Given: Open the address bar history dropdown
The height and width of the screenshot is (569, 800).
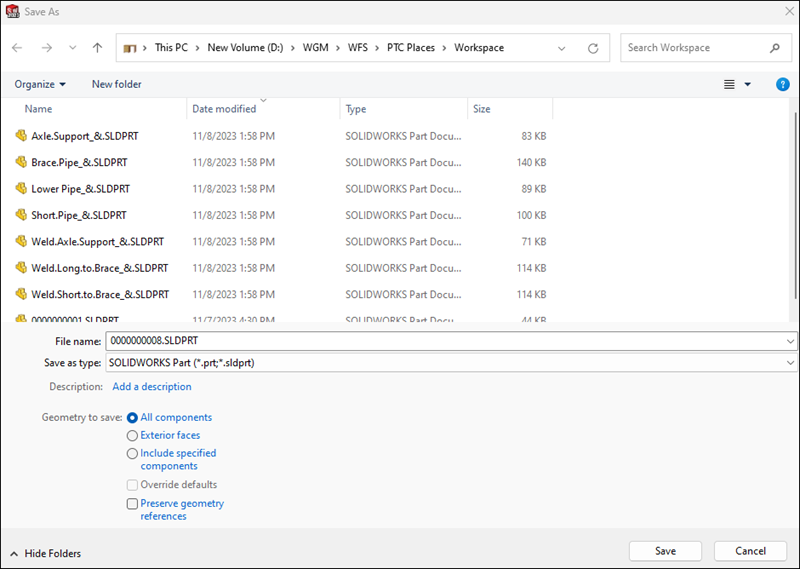Looking at the screenshot, I should coord(561,48).
